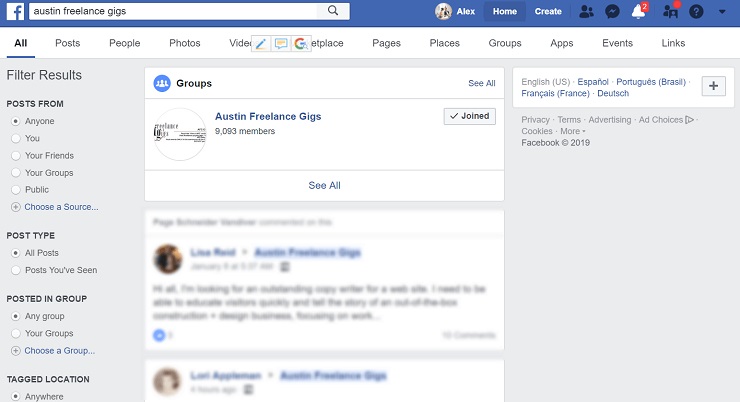Select the Public radio option

click(x=16, y=190)
